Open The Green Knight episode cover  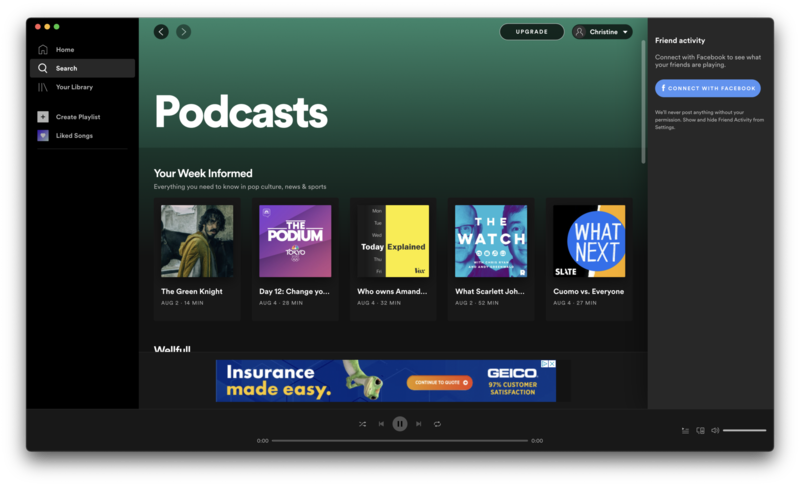tap(197, 241)
